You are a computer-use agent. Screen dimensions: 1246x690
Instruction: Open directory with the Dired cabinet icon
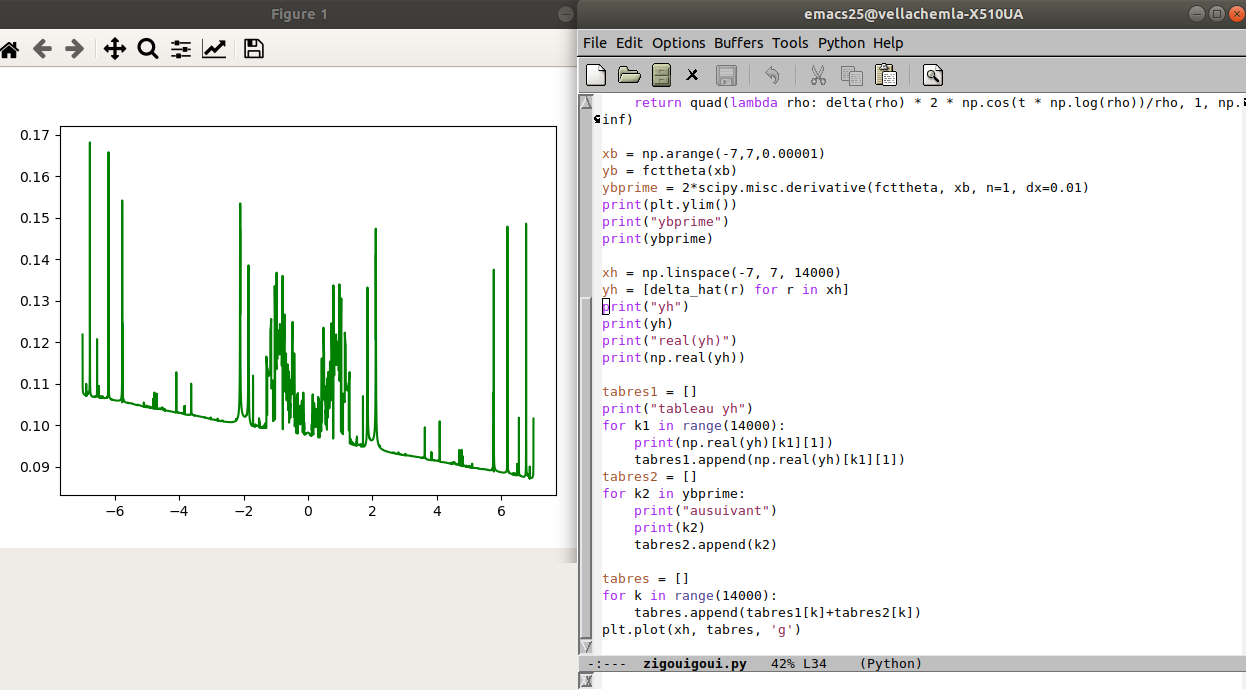(661, 75)
